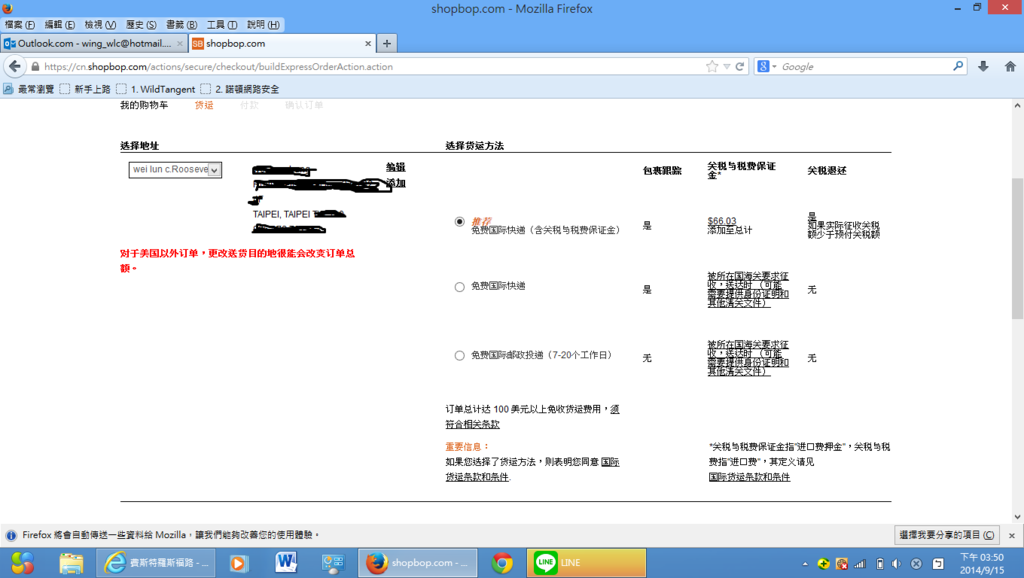The height and width of the screenshot is (578, 1024).
Task: Select recommended express shipping with duty guarantee
Action: tap(460, 222)
